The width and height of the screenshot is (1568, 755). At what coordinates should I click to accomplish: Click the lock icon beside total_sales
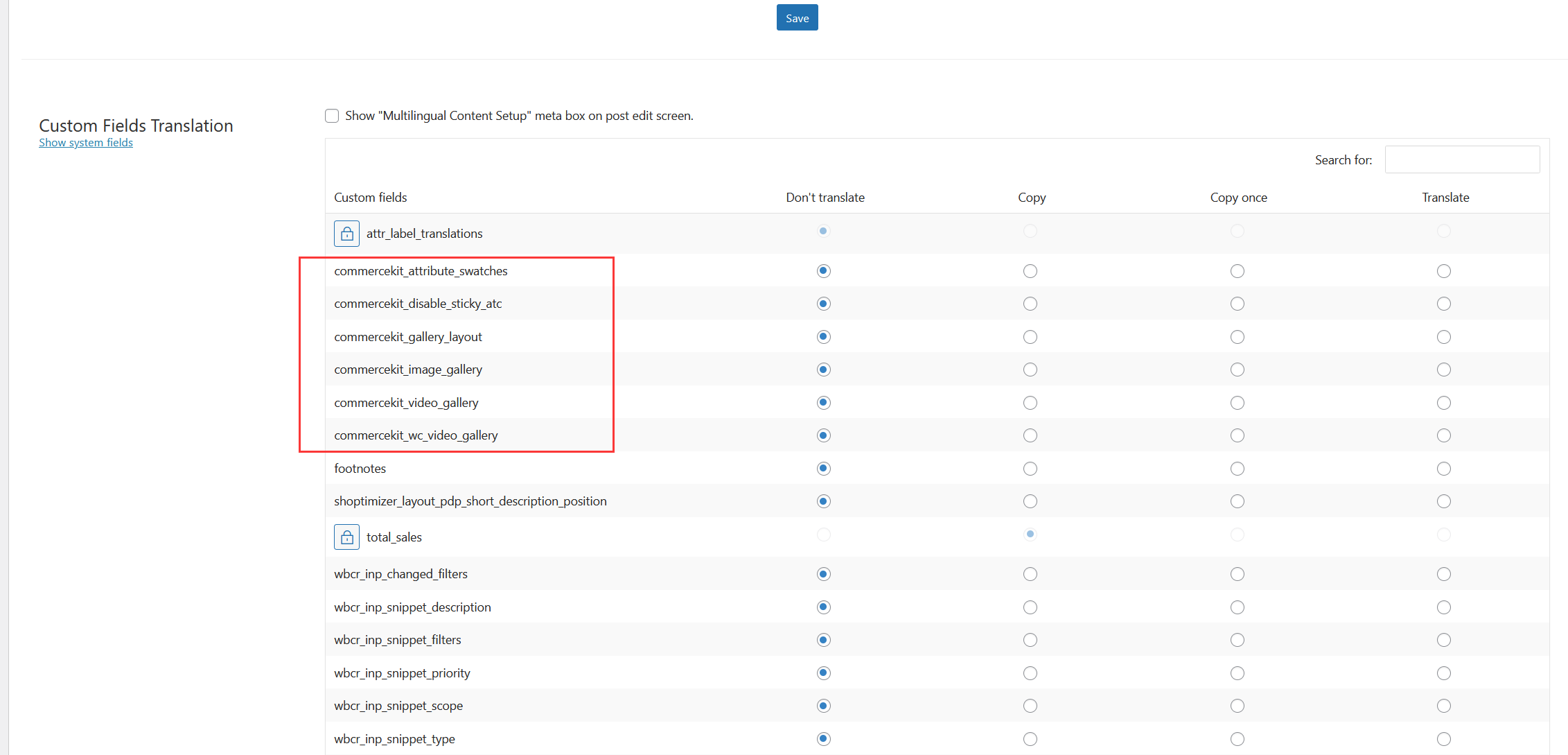tap(346, 537)
